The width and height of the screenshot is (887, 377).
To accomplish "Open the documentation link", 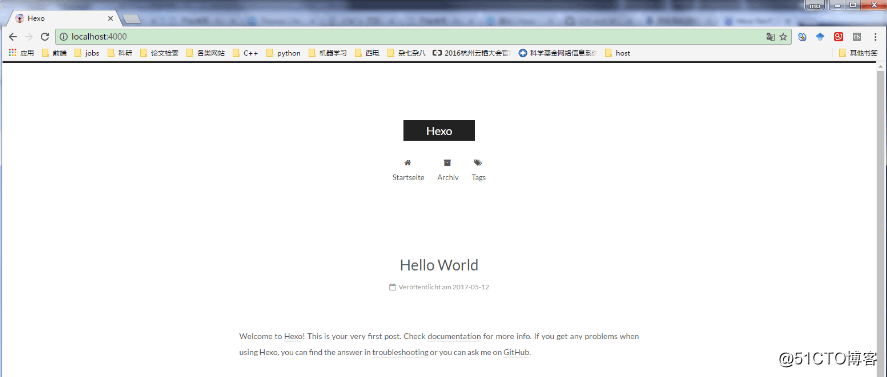I will tap(454, 336).
